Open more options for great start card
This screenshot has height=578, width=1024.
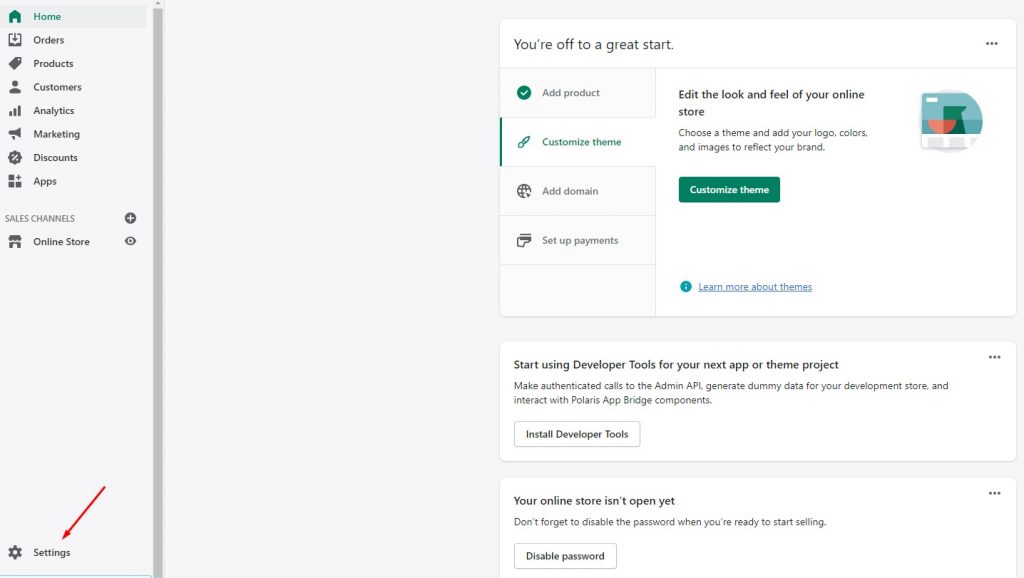tap(991, 44)
